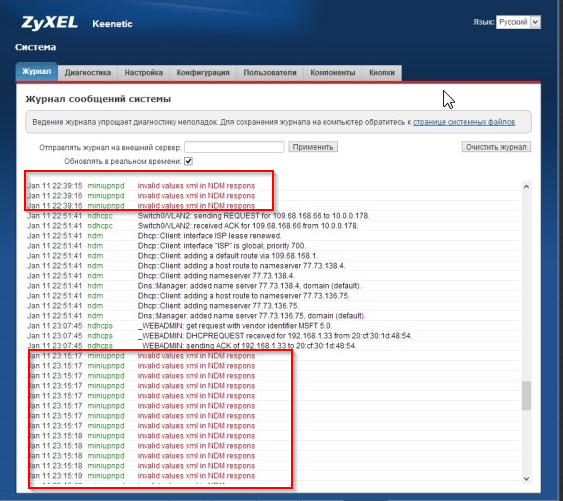Follow the странице системных файлов link

[464, 122]
